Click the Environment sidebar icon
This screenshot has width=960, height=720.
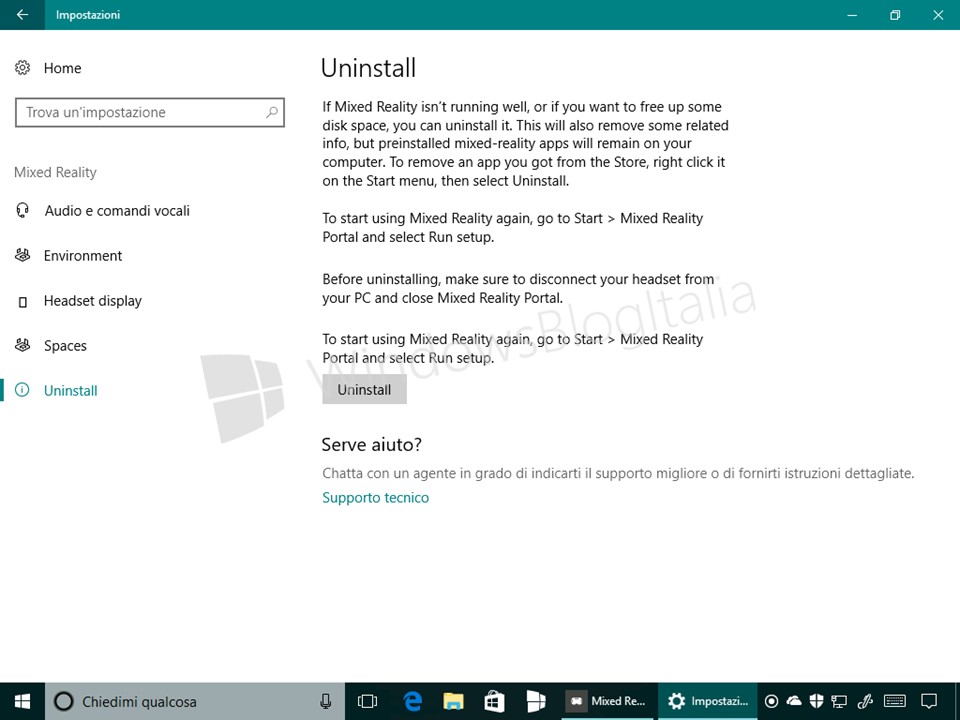pos(23,255)
